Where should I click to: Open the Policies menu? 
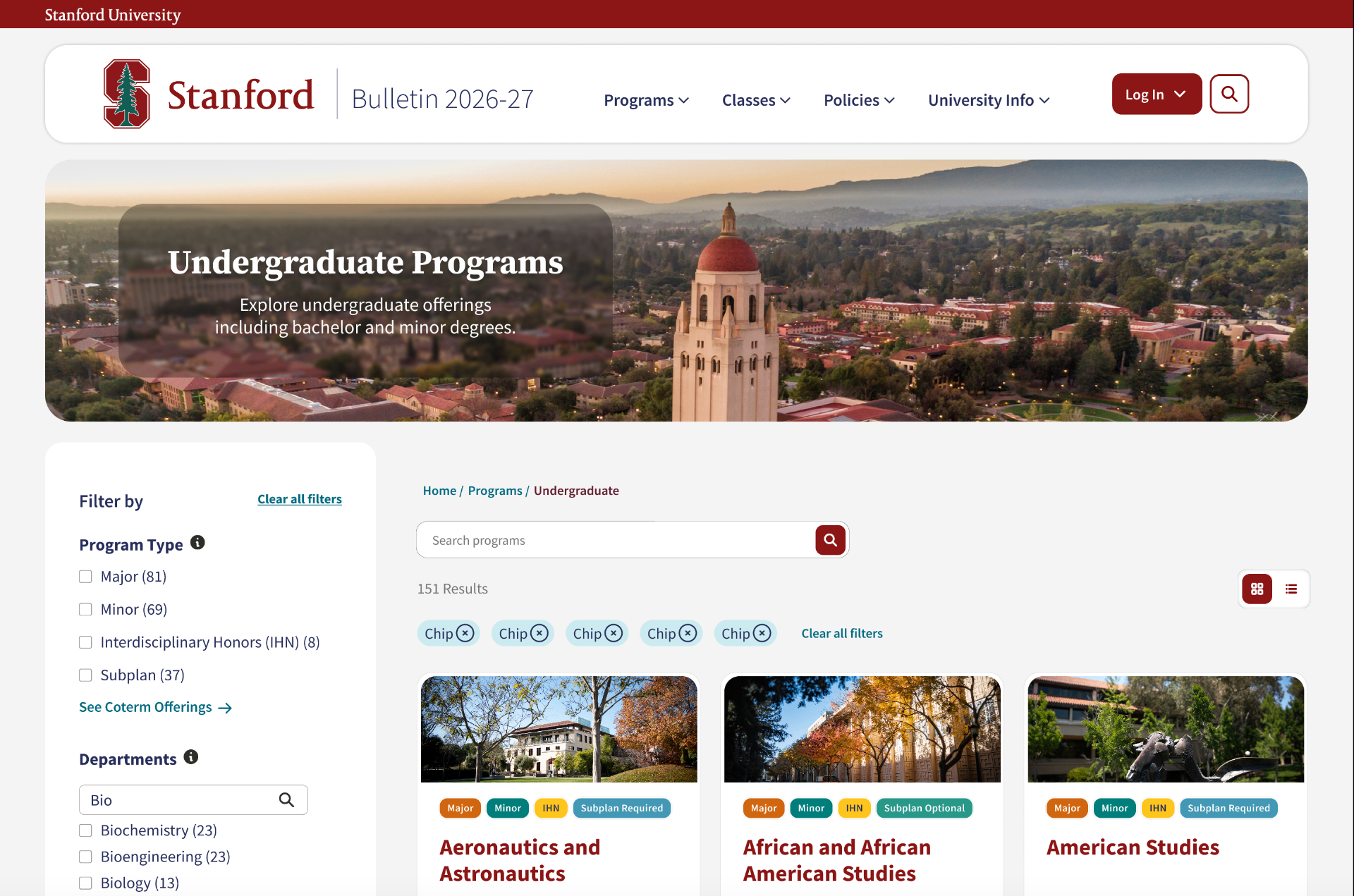coord(859,100)
